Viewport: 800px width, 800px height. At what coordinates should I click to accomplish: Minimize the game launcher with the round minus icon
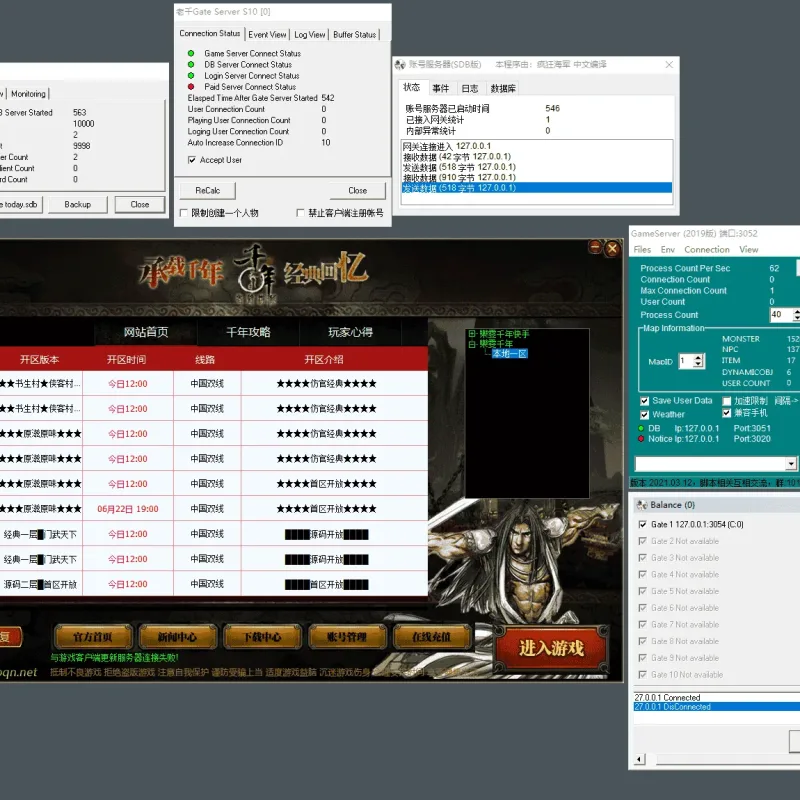[x=595, y=247]
